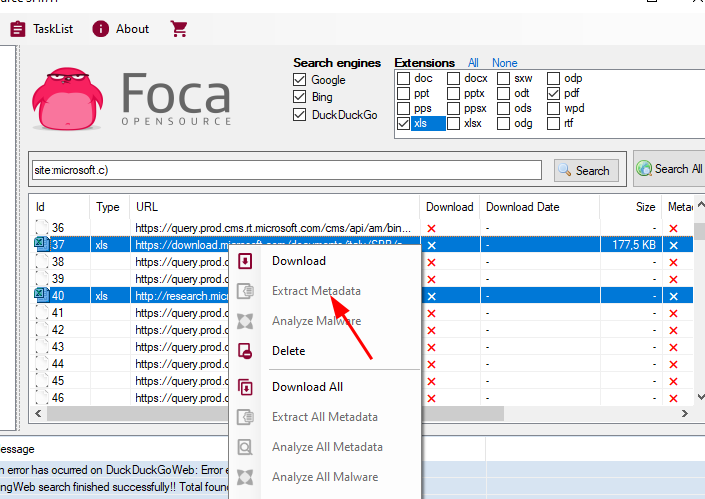Image resolution: width=705 pixels, height=499 pixels.
Task: Open the TaskList clipboard icon
Action: pyautogui.click(x=18, y=29)
